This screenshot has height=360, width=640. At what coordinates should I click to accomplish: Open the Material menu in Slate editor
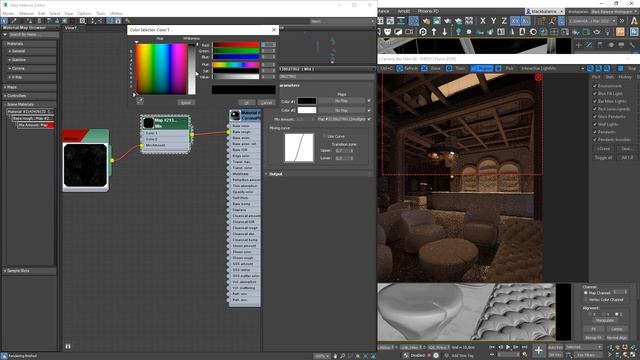(27, 13)
